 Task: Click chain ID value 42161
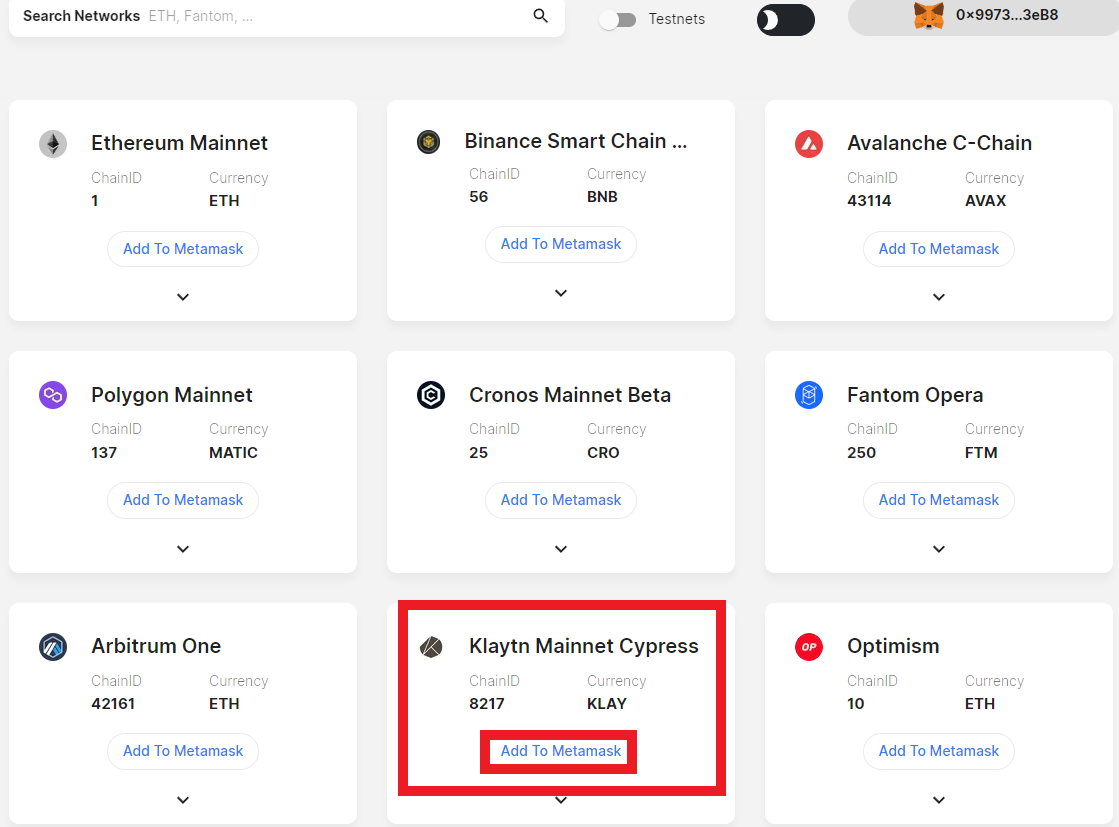(x=113, y=704)
